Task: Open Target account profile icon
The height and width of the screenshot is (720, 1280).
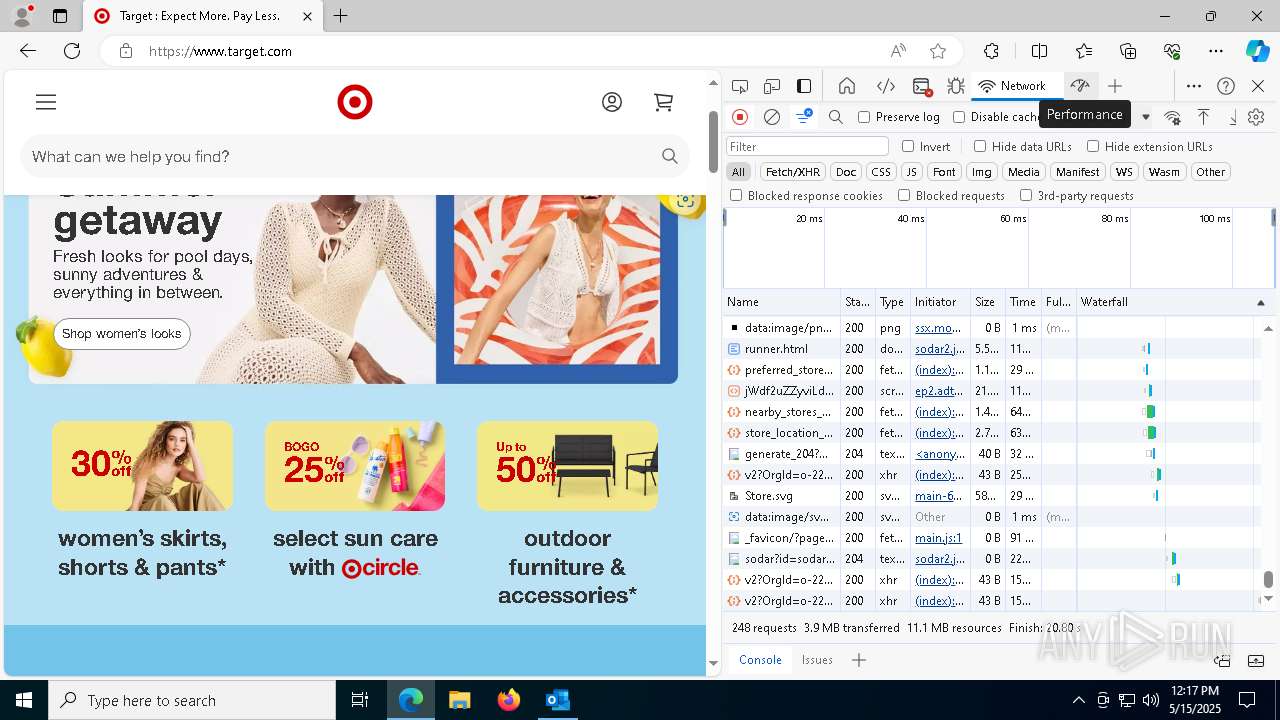Action: [x=612, y=102]
